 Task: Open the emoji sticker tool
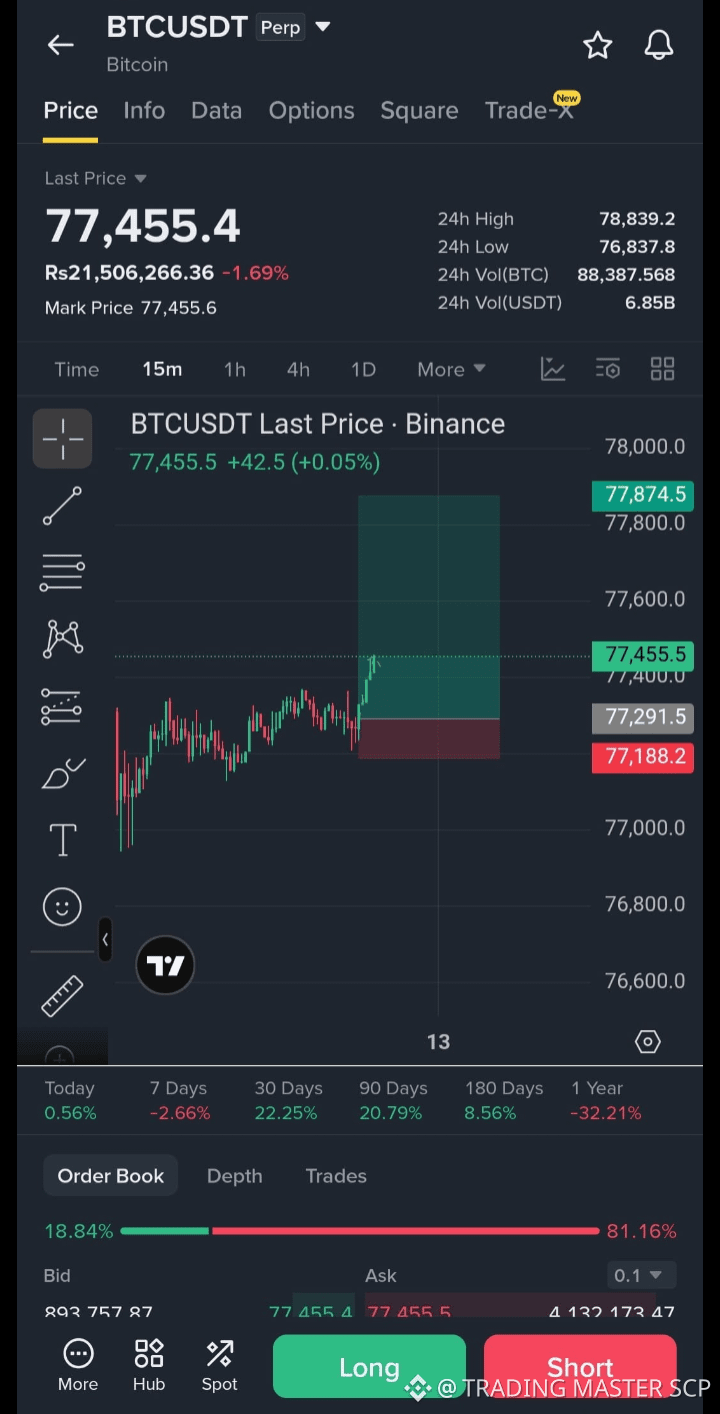[x=62, y=907]
